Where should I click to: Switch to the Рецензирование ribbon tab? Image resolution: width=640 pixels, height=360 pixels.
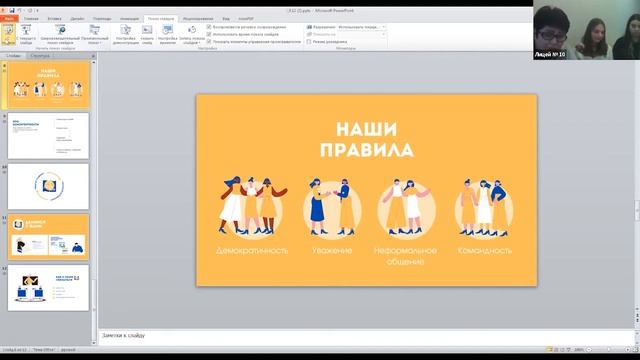(198, 19)
